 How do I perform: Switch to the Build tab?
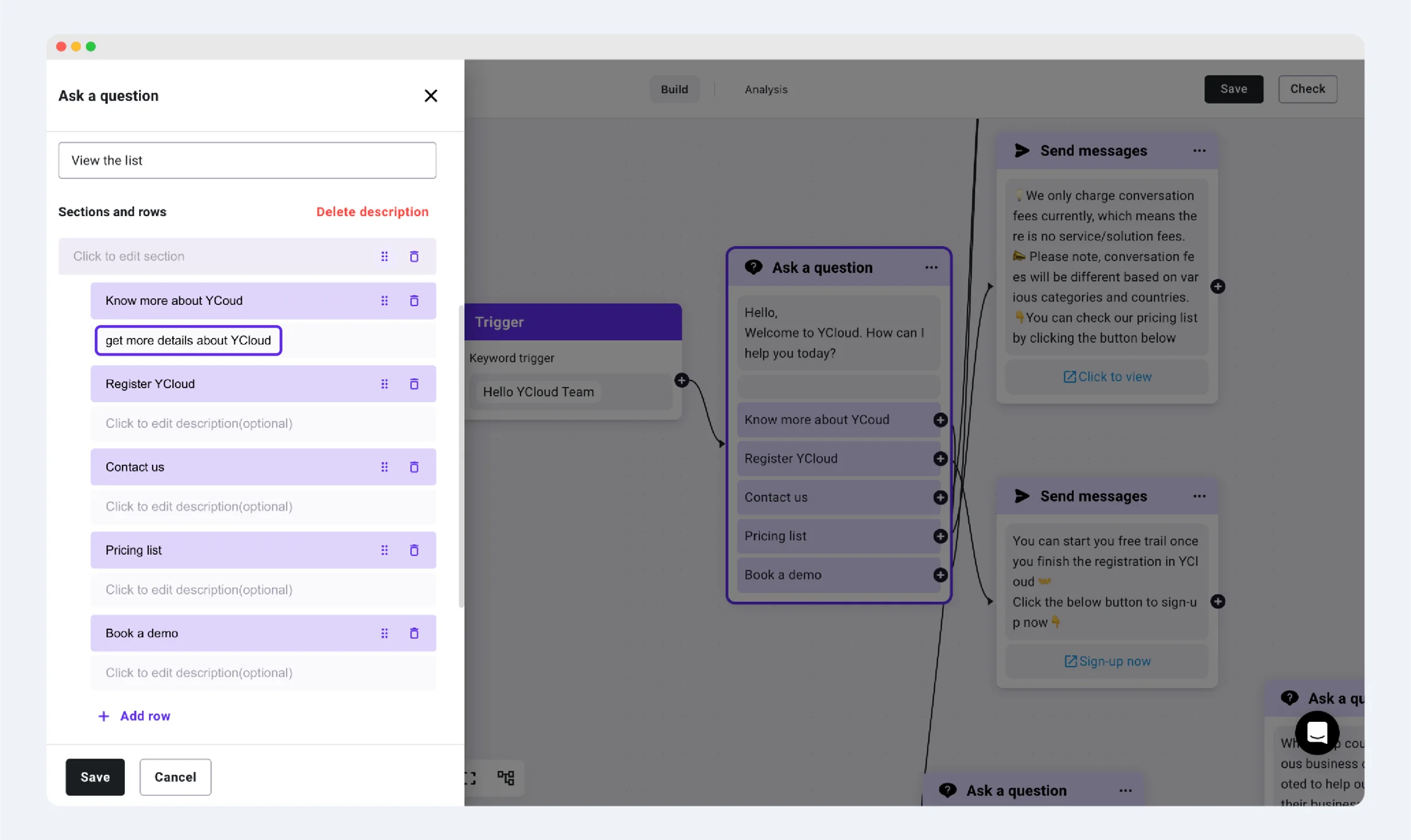pos(674,89)
